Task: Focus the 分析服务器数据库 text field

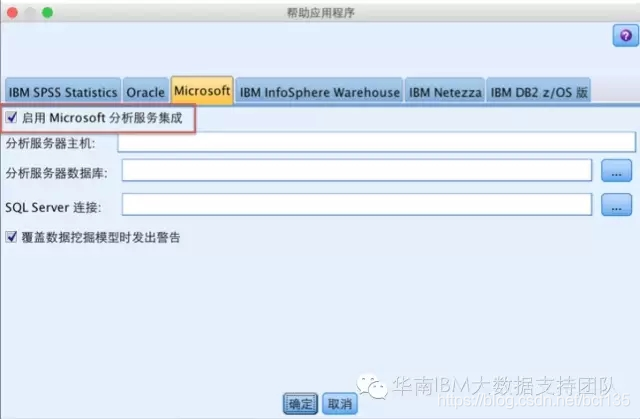Action: point(357,170)
